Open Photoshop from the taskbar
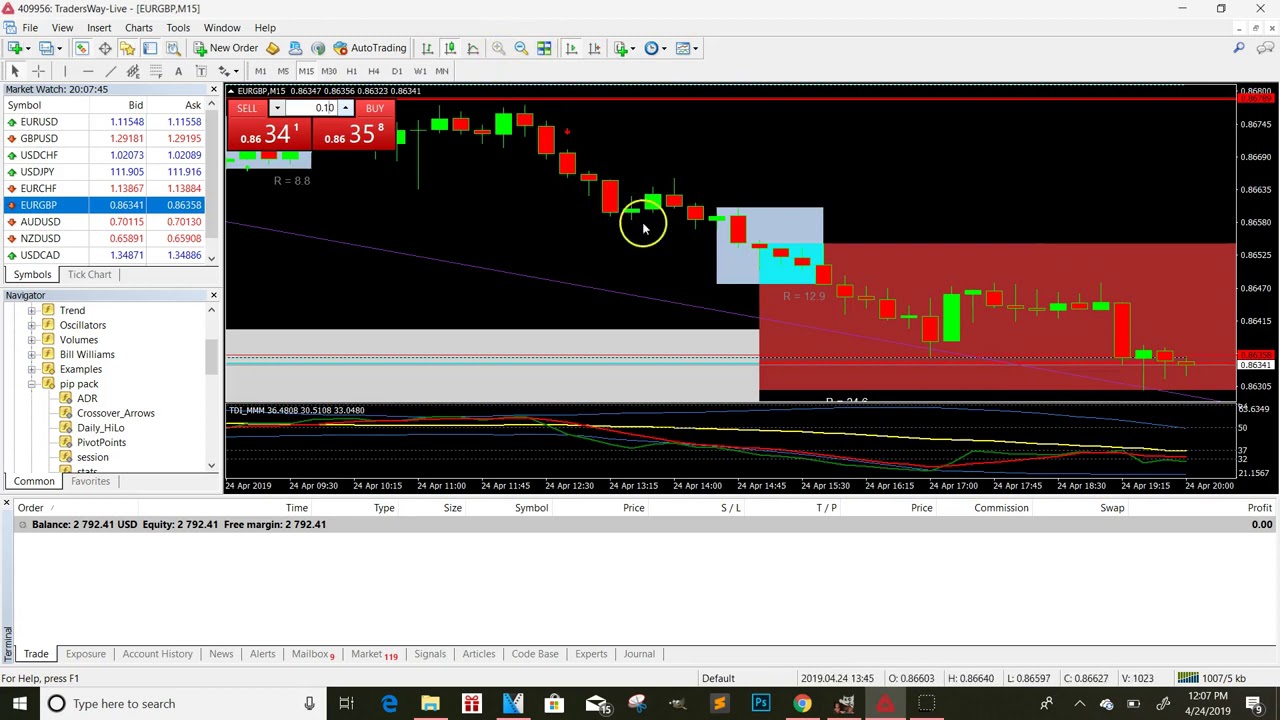 761,704
